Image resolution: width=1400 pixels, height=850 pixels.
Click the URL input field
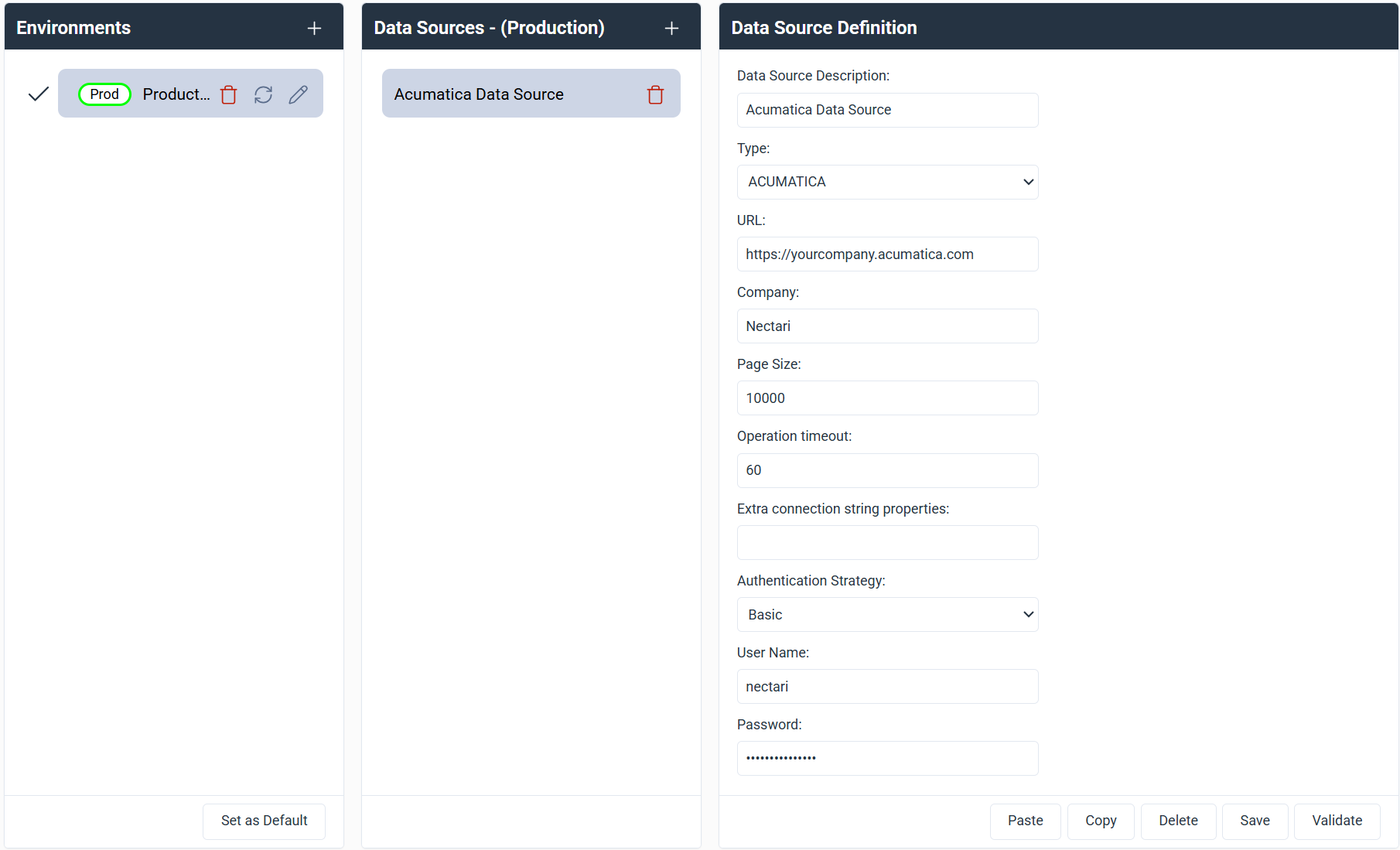coord(886,254)
